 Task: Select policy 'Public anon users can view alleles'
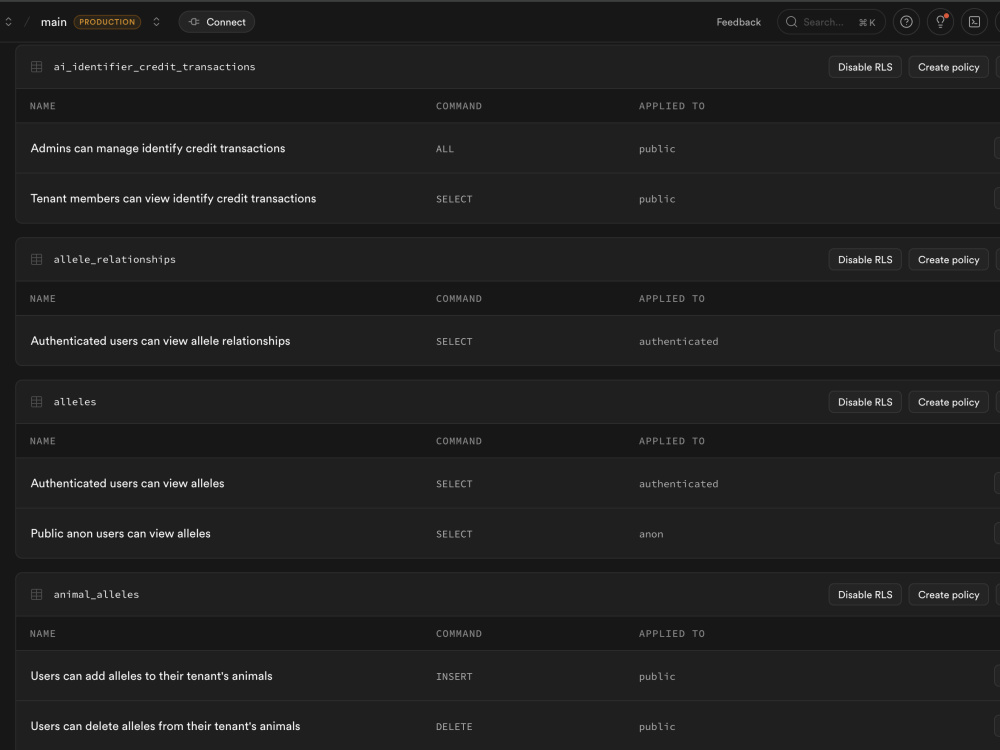(121, 533)
